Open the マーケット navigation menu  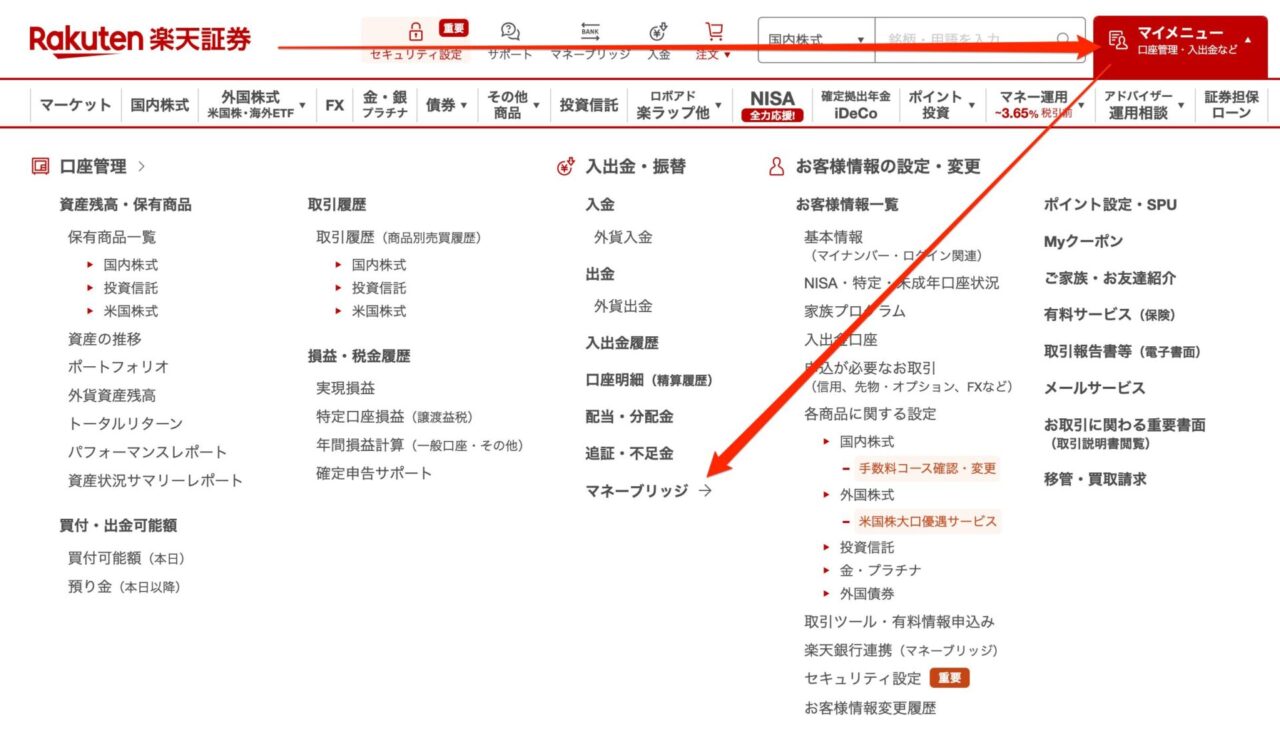[x=75, y=103]
